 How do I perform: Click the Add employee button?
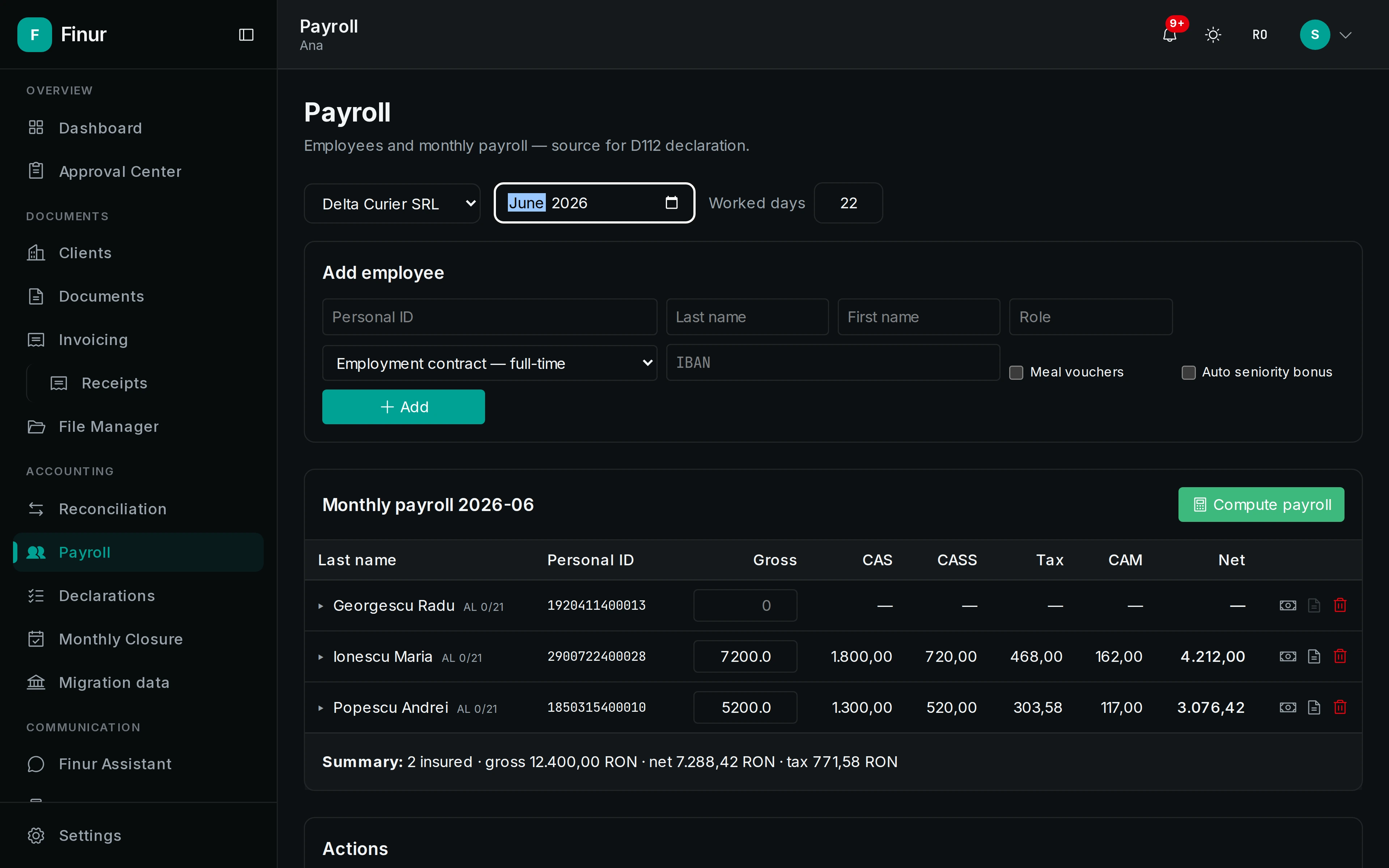(x=403, y=407)
